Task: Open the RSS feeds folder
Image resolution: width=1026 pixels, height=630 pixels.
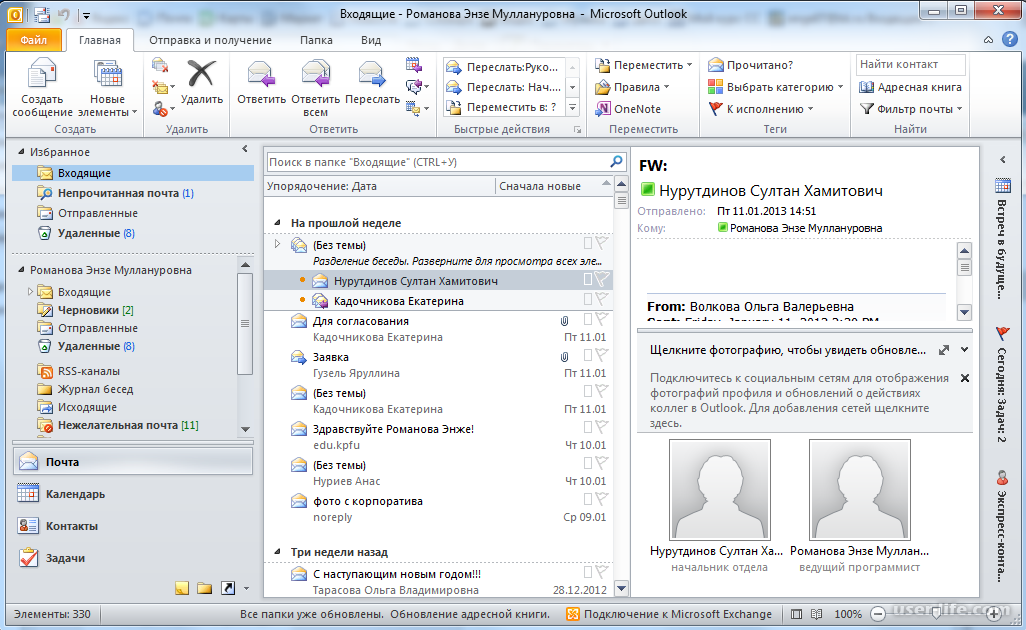Action: click(x=88, y=371)
